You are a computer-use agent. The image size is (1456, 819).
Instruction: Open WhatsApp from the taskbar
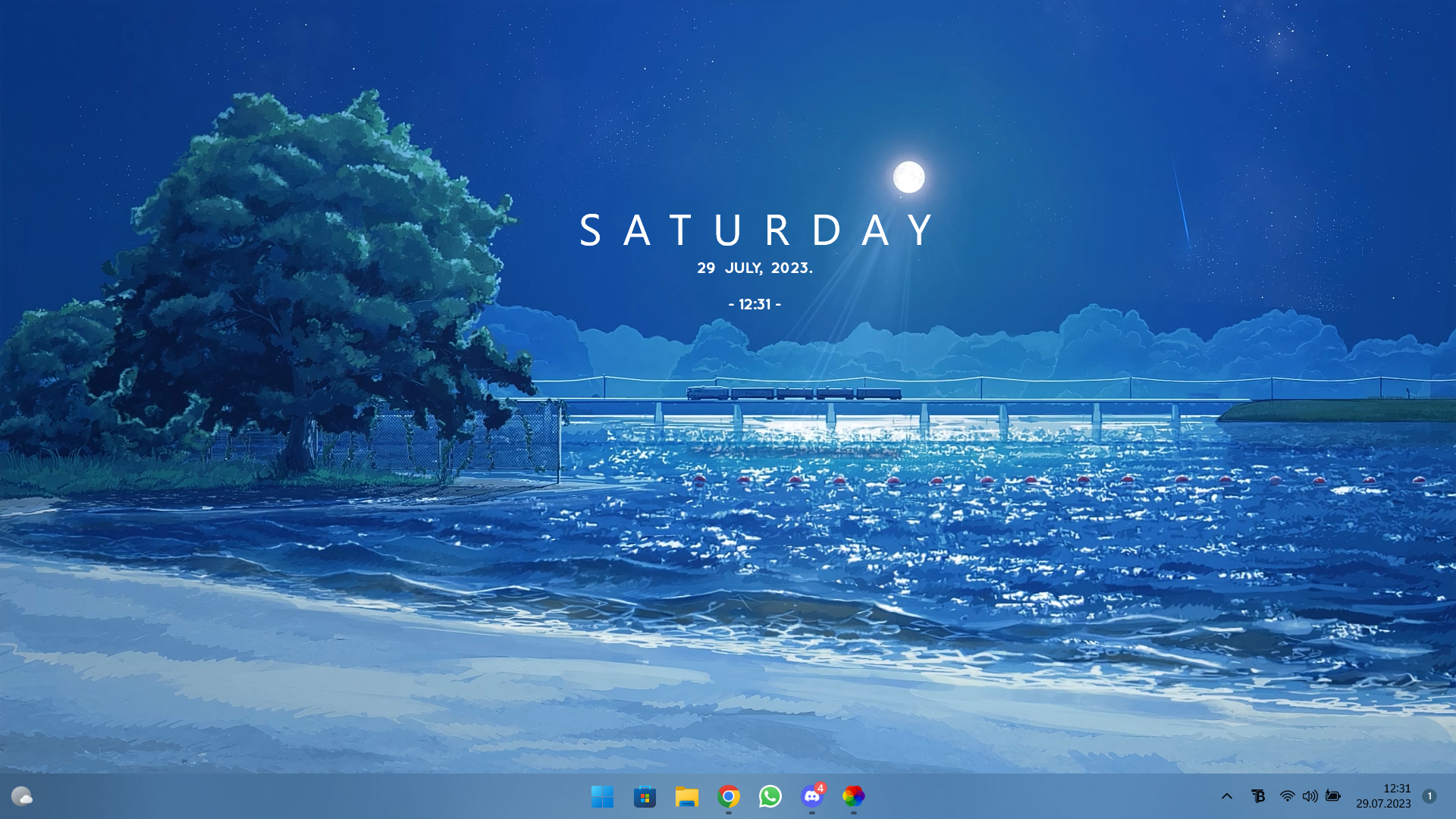pos(770,796)
